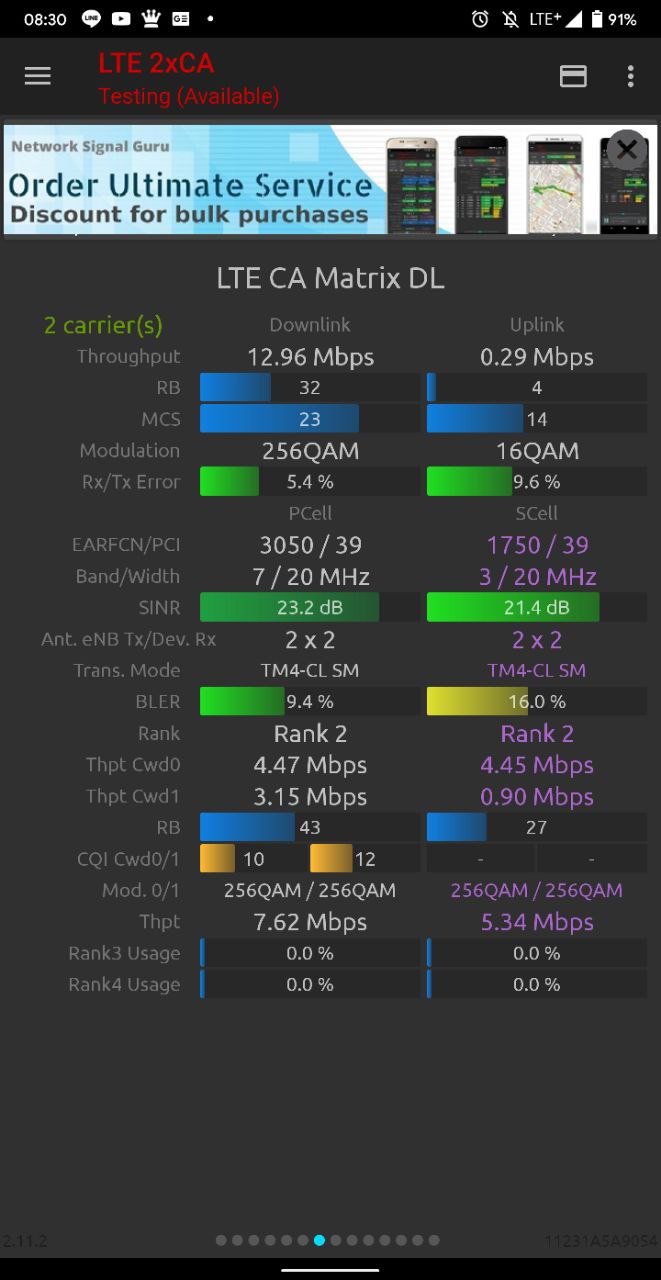661x1280 pixels.
Task: Tap the SCell BLER 16.0 % bar
Action: point(537,701)
